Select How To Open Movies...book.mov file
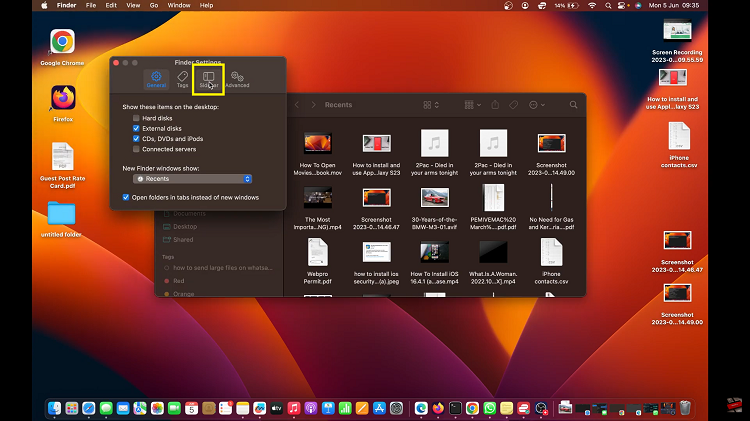 point(318,154)
